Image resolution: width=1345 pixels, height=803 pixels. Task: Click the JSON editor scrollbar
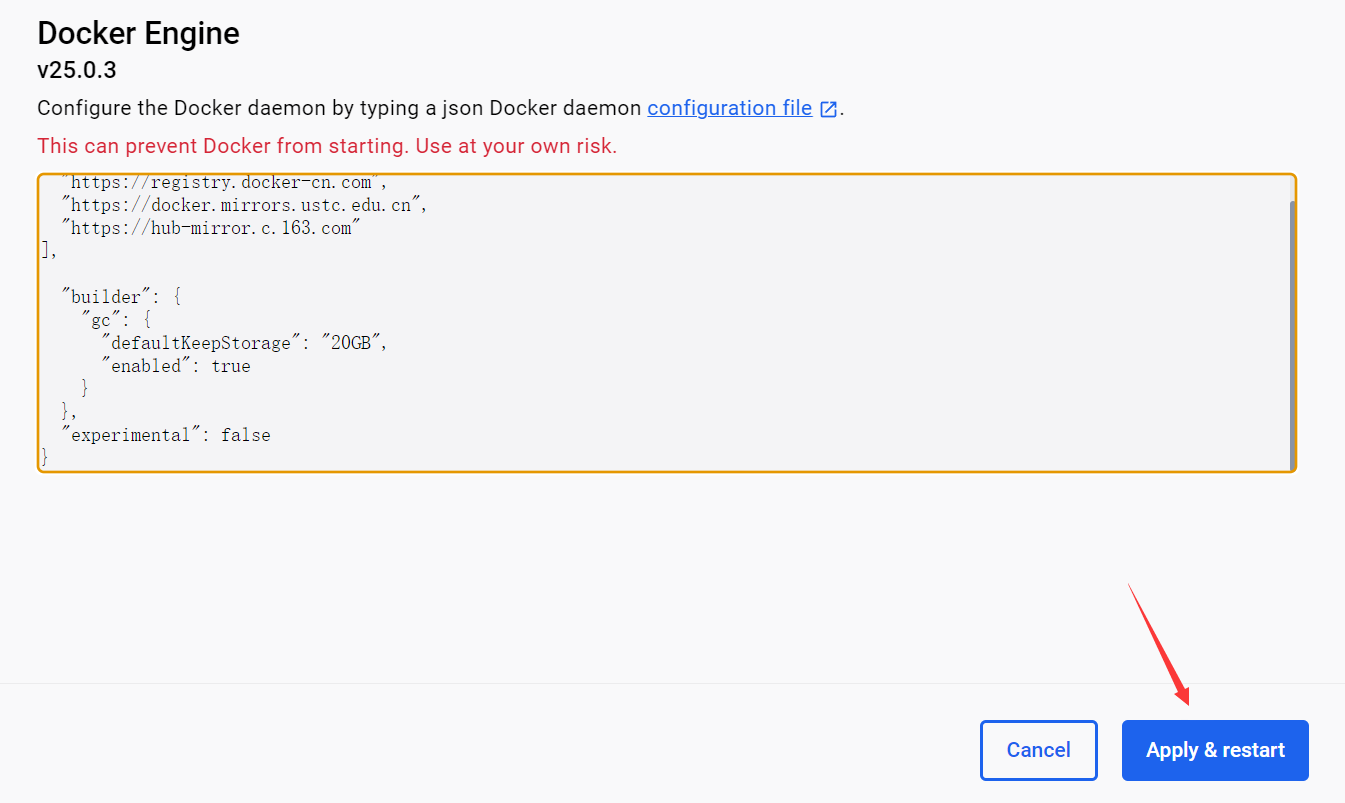point(1292,335)
